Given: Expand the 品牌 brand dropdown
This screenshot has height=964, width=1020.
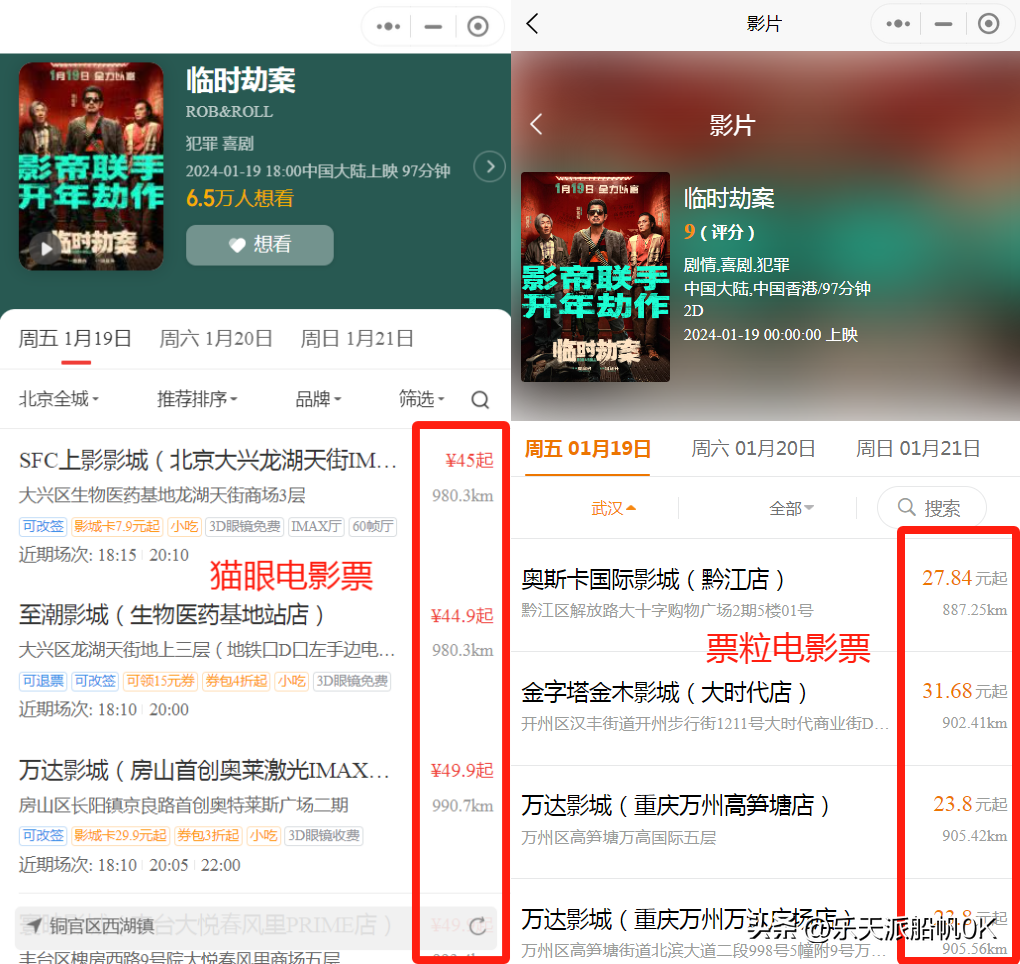Looking at the screenshot, I should pos(318,399).
